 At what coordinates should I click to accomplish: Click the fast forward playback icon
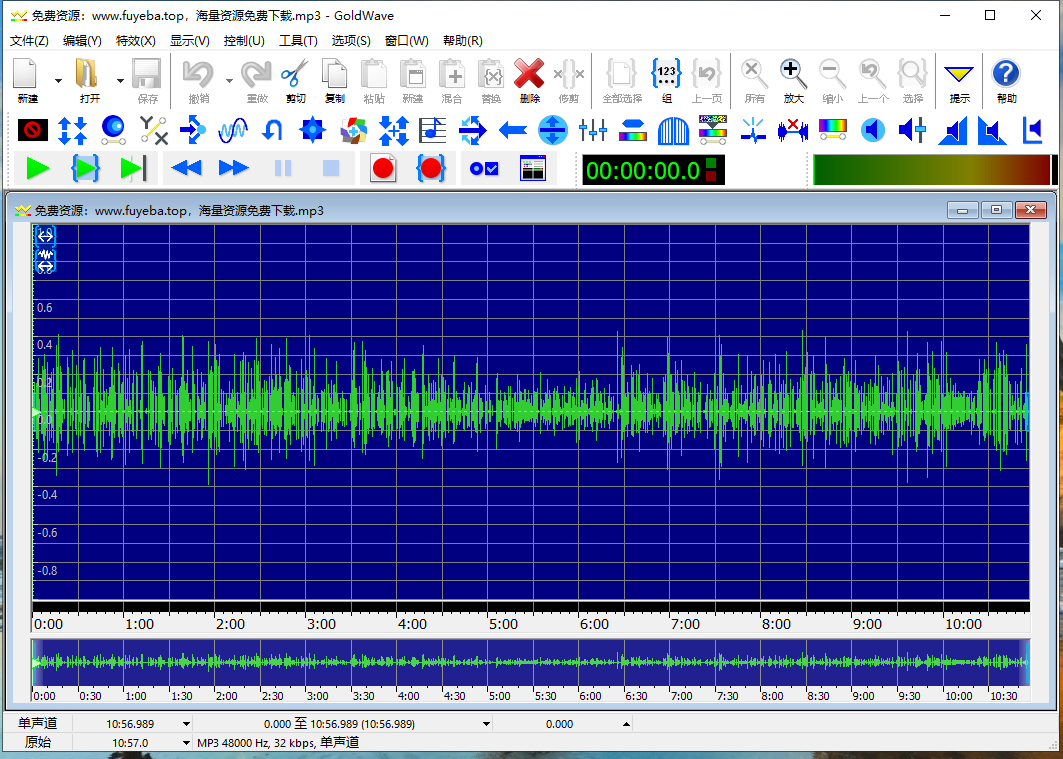point(233,168)
